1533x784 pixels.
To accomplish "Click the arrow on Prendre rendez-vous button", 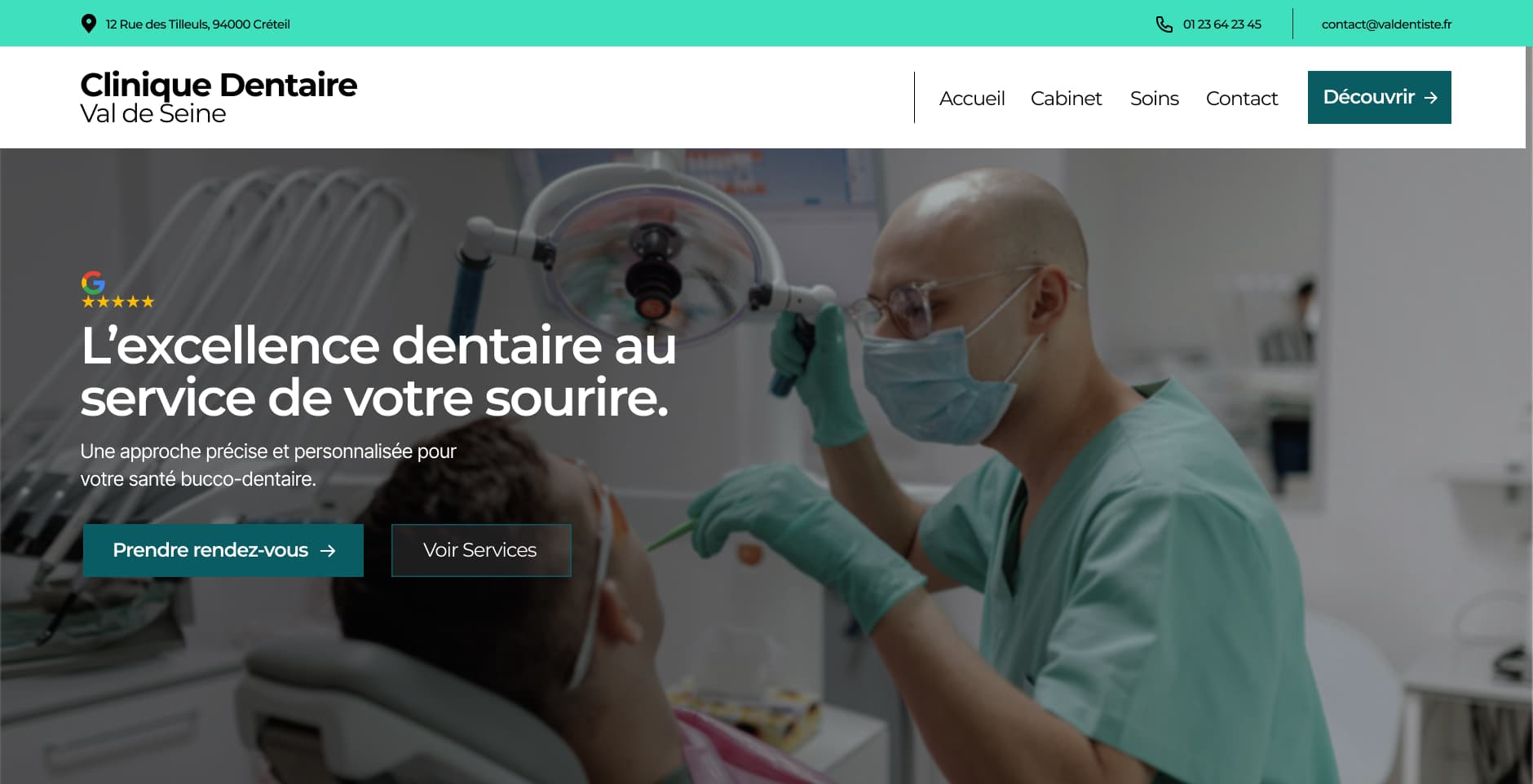I will pyautogui.click(x=328, y=551).
